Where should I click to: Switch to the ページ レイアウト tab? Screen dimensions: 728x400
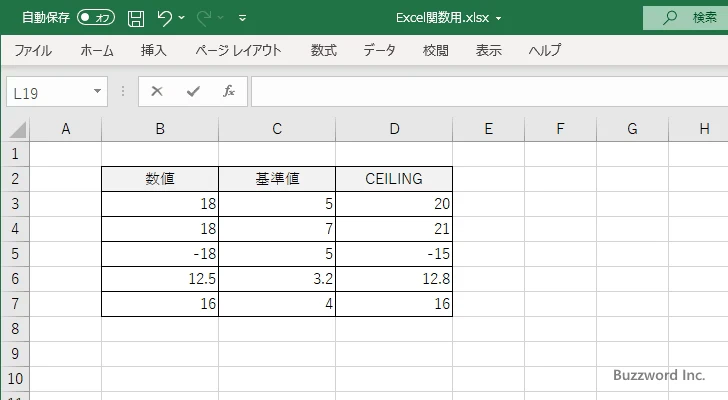click(238, 50)
